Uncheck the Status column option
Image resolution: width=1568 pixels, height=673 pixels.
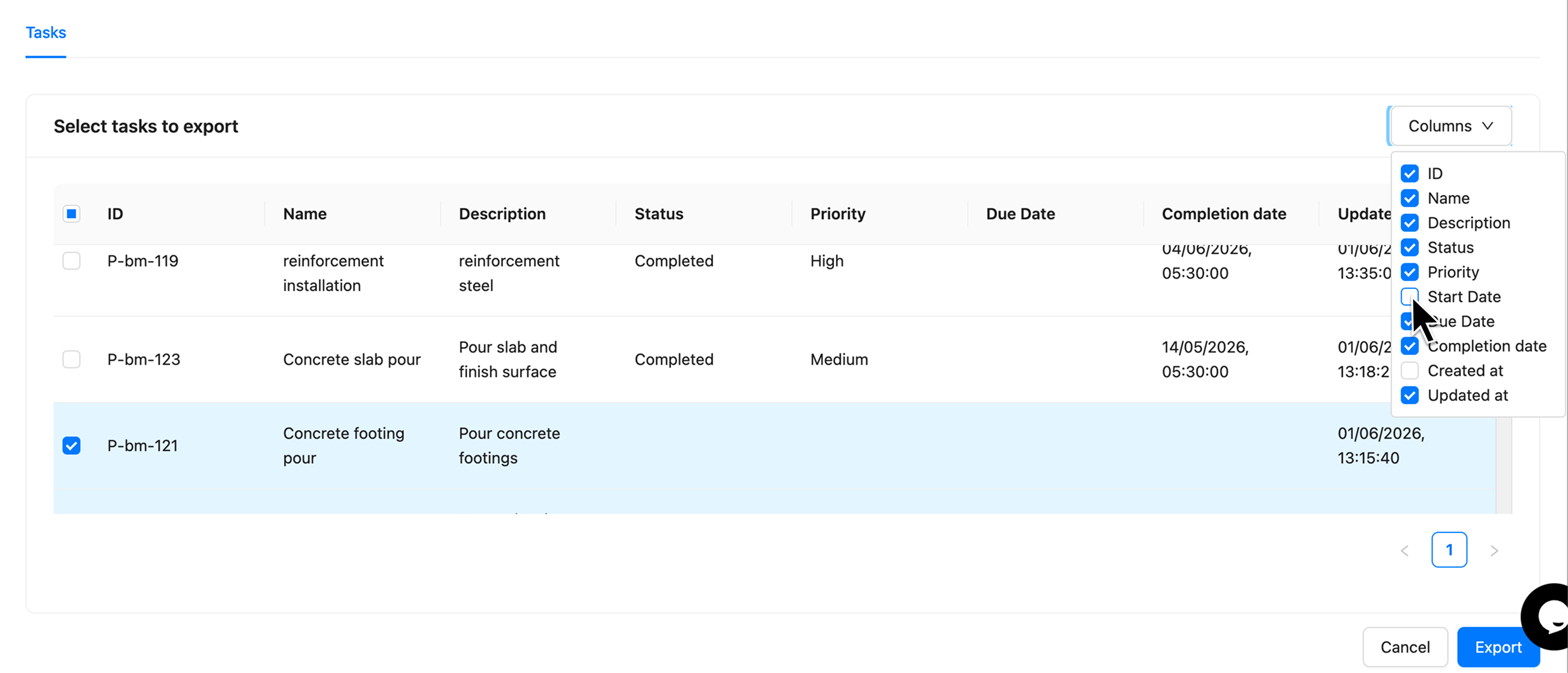click(x=1409, y=247)
